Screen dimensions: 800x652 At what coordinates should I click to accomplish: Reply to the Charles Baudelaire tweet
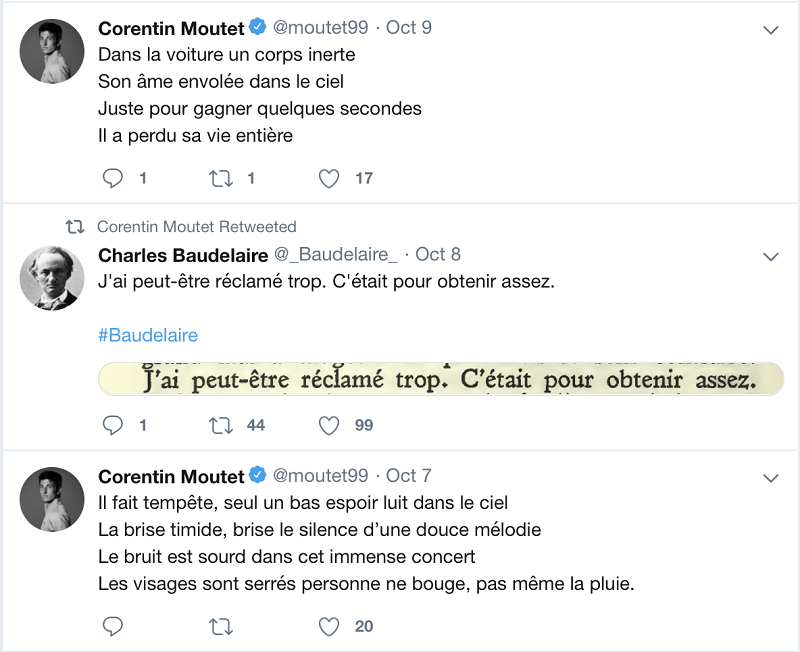[113, 425]
